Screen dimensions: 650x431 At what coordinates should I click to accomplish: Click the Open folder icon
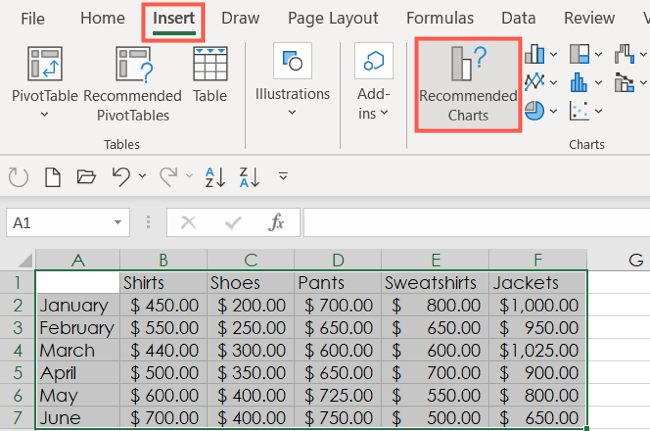(86, 177)
